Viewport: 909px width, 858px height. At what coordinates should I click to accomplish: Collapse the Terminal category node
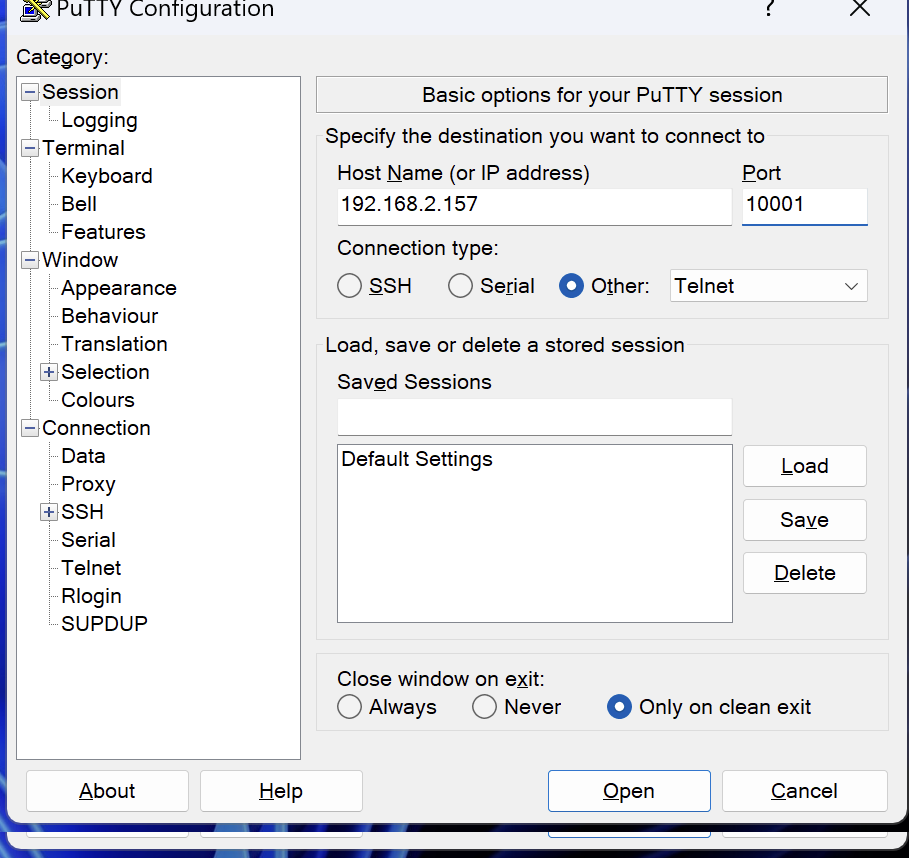(x=30, y=148)
